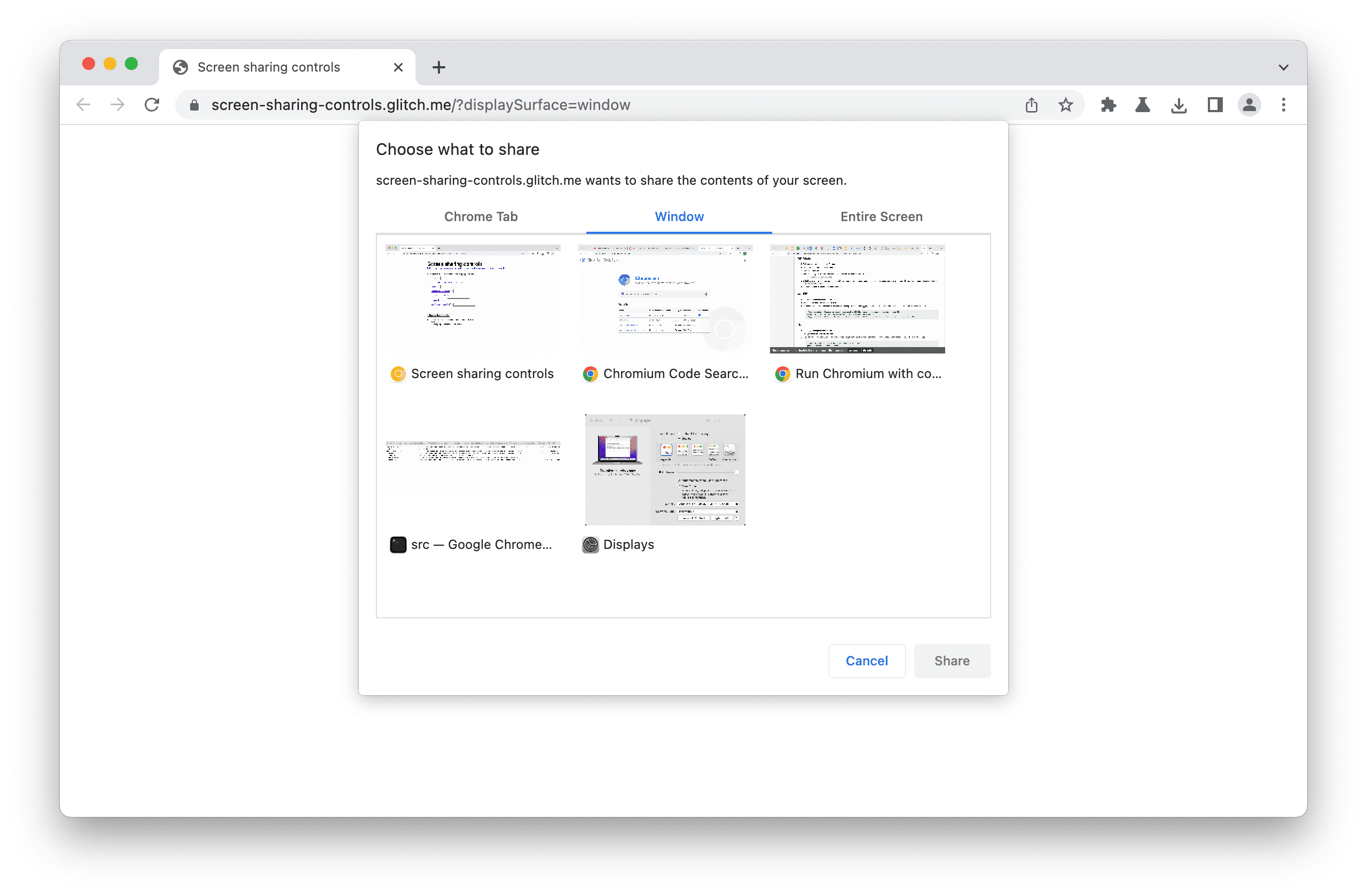Click the Chrome icon next to Run Chromium

(x=780, y=373)
